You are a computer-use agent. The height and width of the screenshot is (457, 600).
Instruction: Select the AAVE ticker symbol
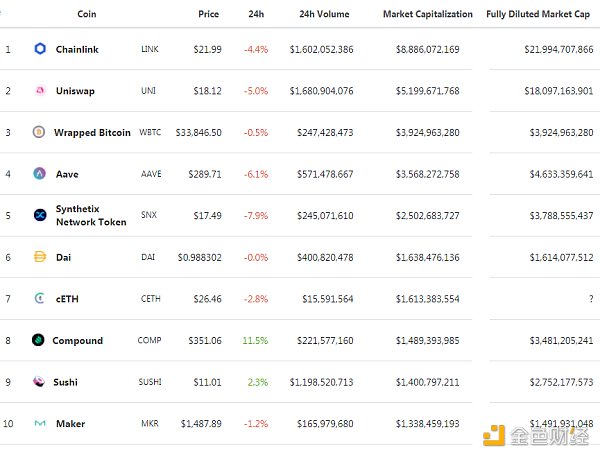point(151,174)
